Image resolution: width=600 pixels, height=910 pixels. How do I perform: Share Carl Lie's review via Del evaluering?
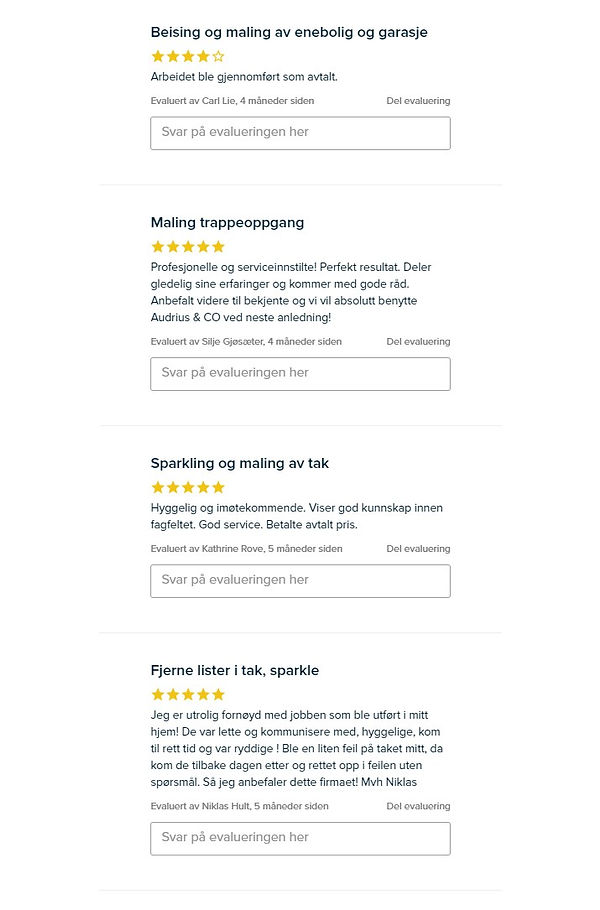pos(418,101)
